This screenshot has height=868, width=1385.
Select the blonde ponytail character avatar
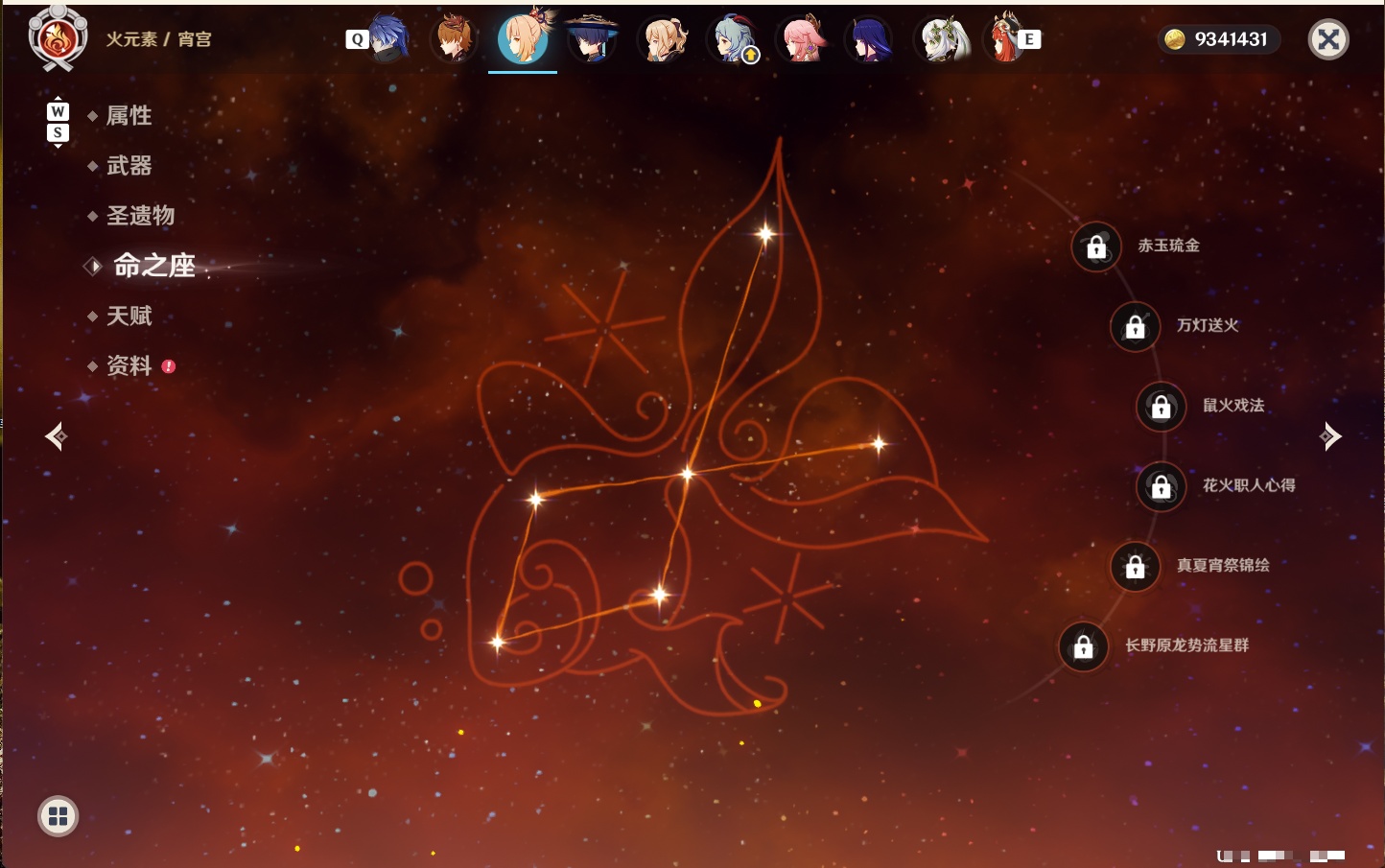coord(664,38)
